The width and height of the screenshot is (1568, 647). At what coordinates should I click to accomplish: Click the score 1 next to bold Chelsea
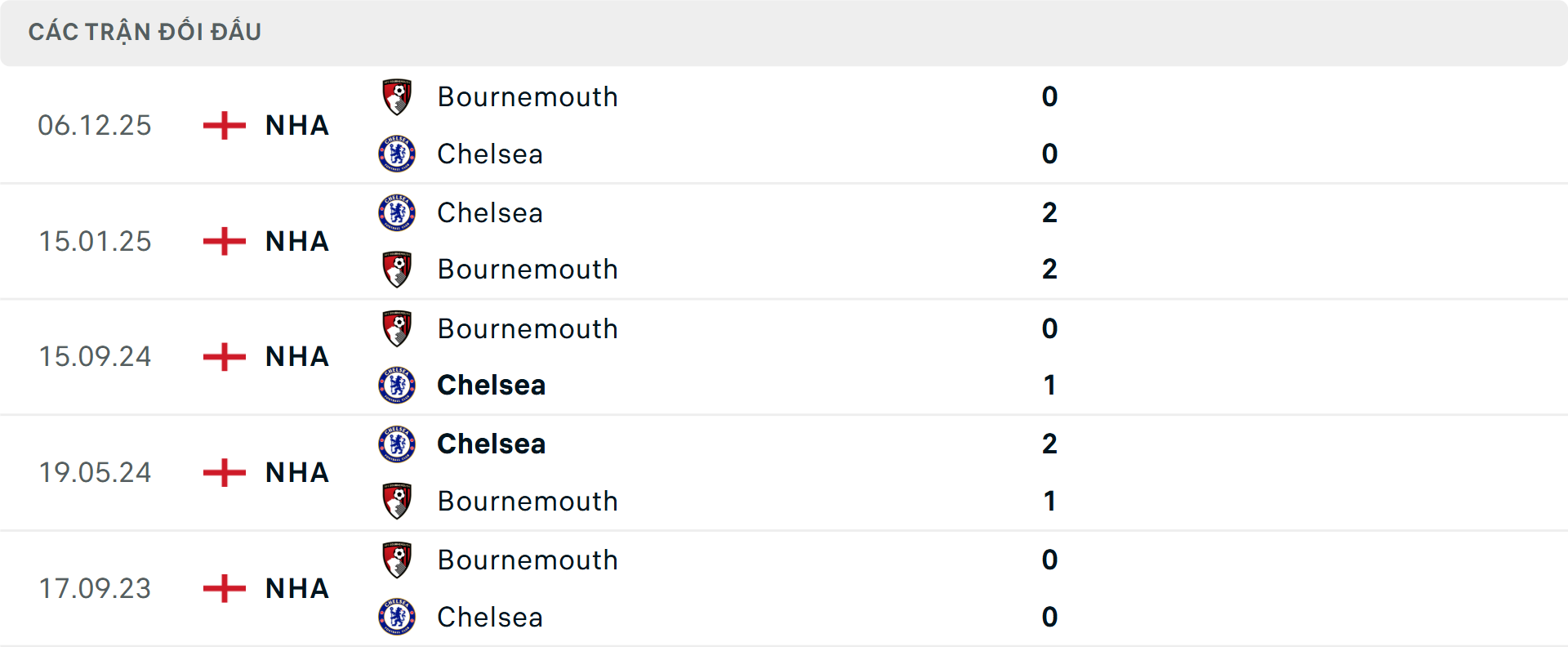click(1050, 385)
